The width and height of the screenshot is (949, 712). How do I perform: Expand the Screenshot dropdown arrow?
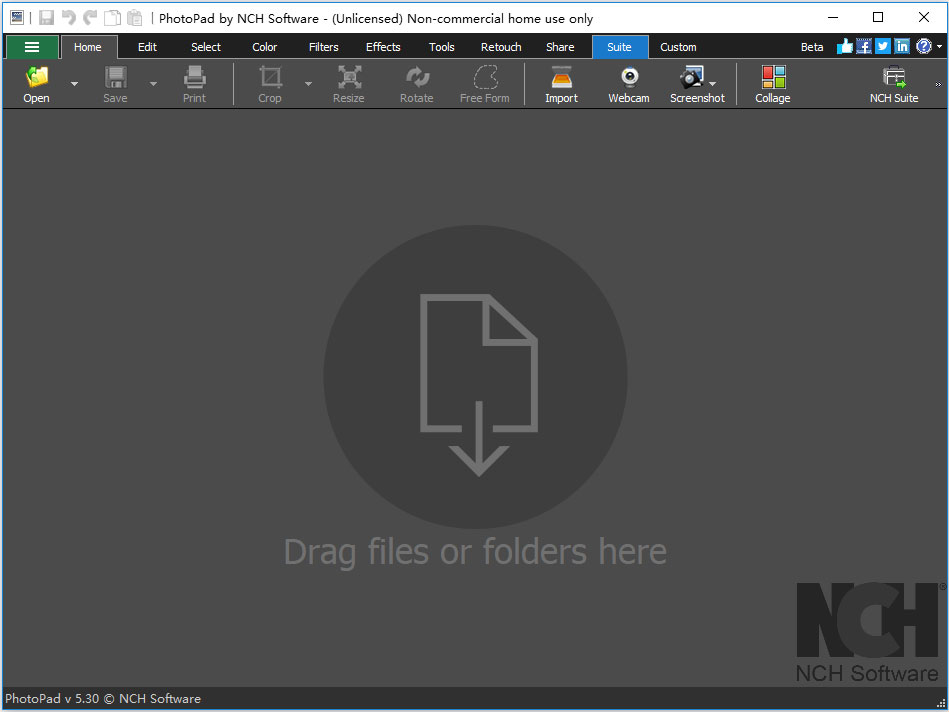pos(712,84)
